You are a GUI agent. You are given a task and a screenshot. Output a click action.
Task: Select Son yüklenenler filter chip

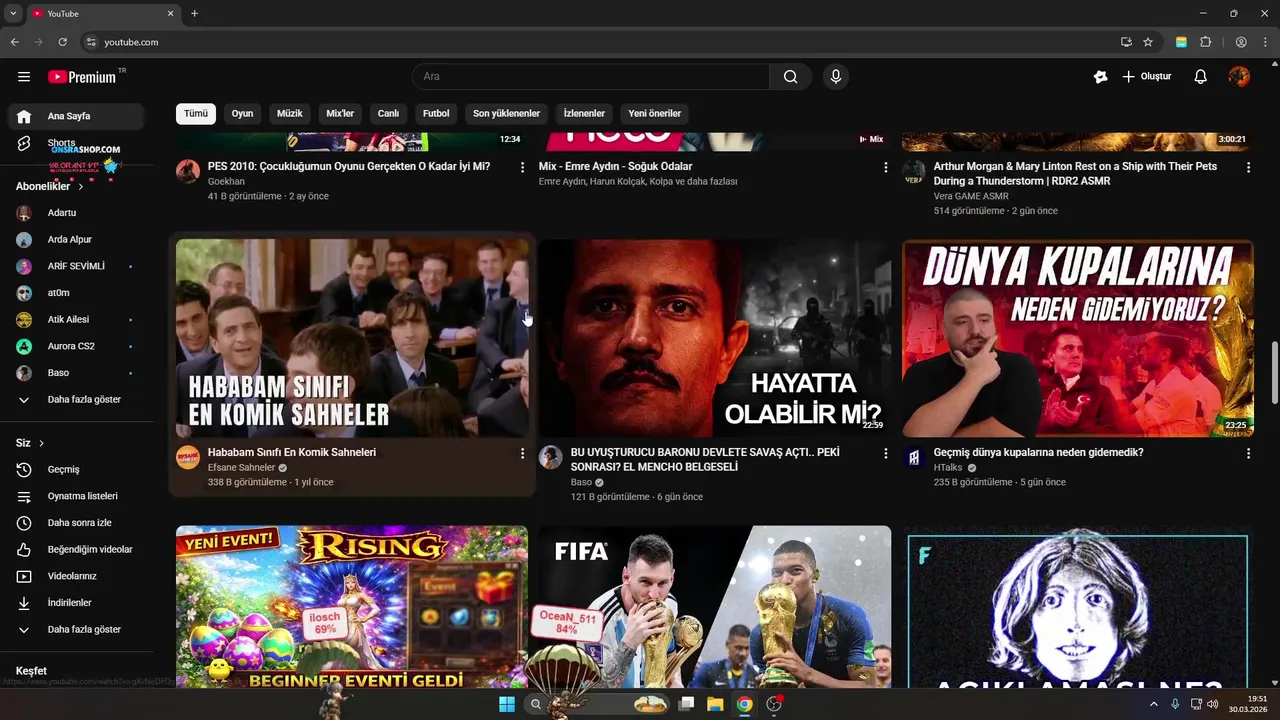click(x=506, y=113)
